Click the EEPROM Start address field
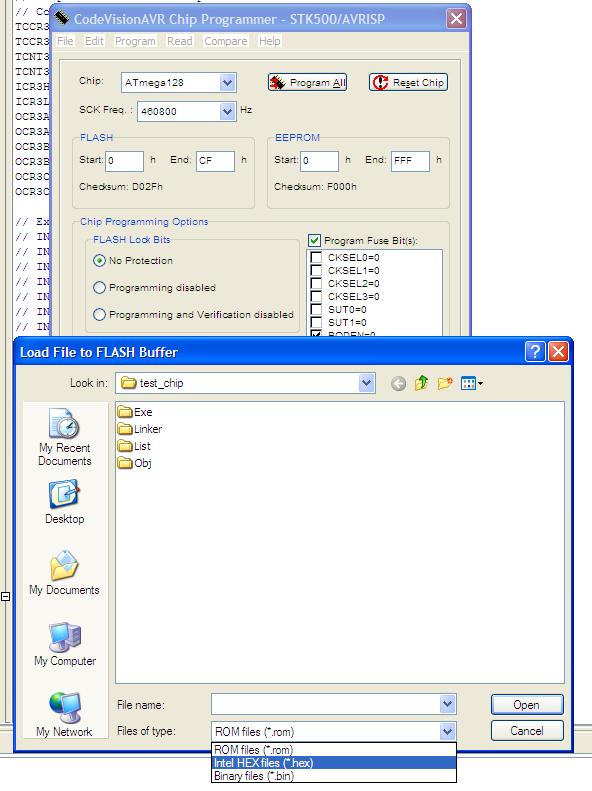The image size is (592, 791). coord(319,161)
